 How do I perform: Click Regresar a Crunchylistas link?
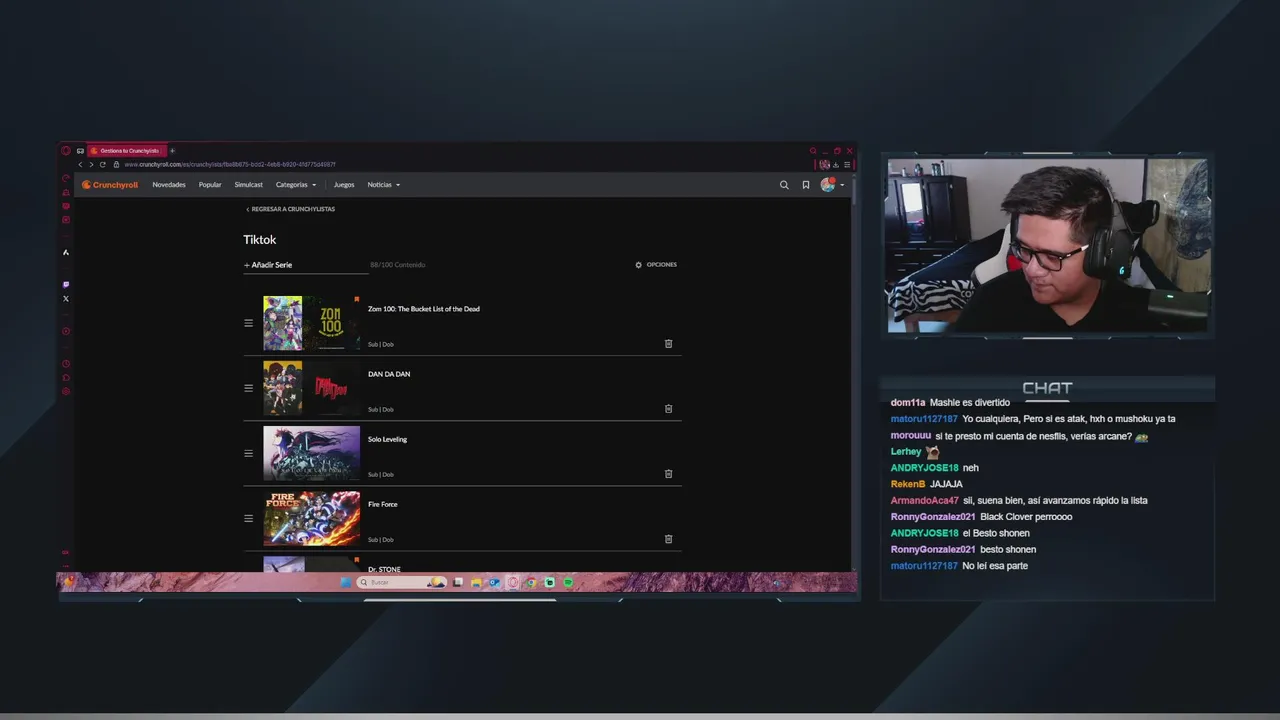(290, 209)
